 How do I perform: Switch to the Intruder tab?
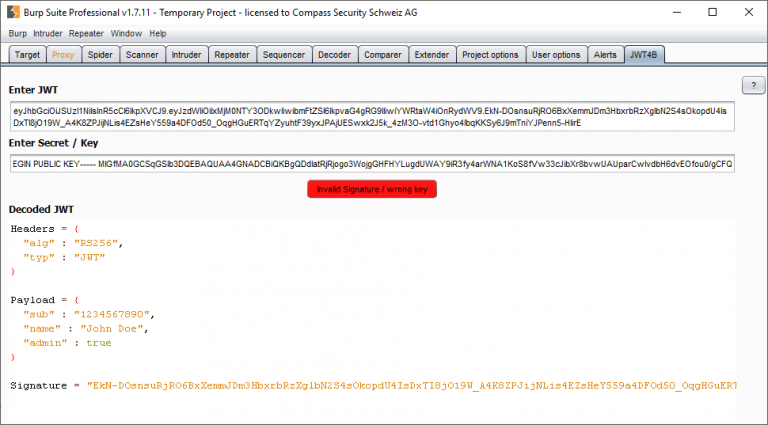pyautogui.click(x=186, y=55)
